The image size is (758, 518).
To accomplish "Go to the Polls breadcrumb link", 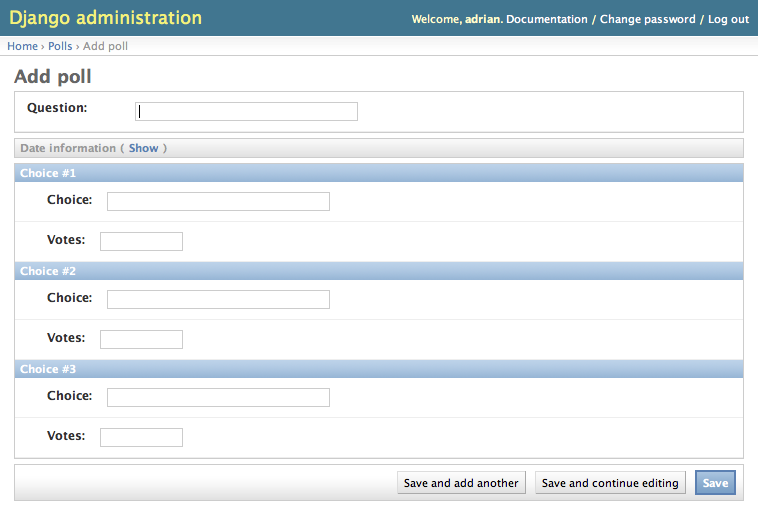I will click(x=60, y=46).
